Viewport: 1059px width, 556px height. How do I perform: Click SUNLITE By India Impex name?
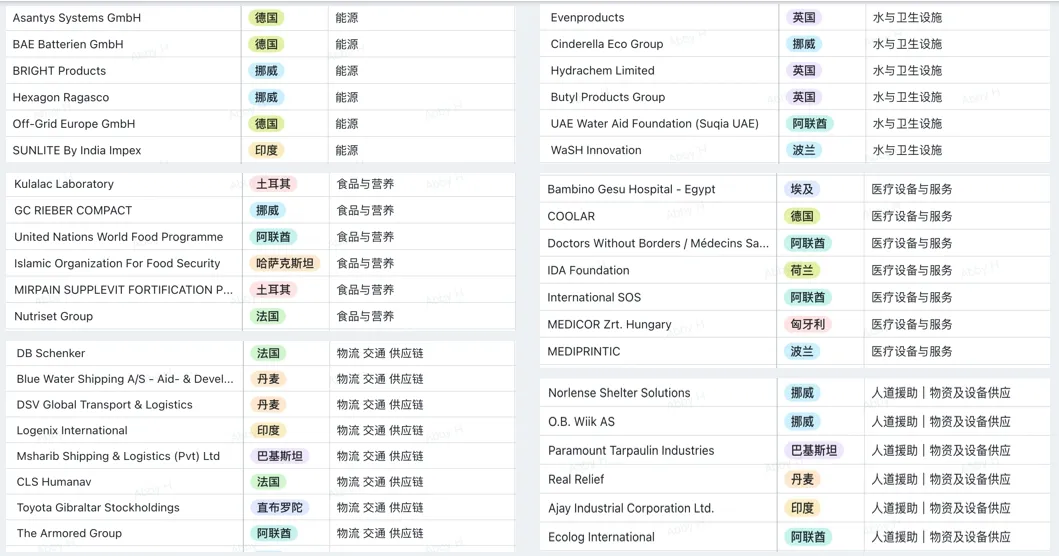pos(76,150)
